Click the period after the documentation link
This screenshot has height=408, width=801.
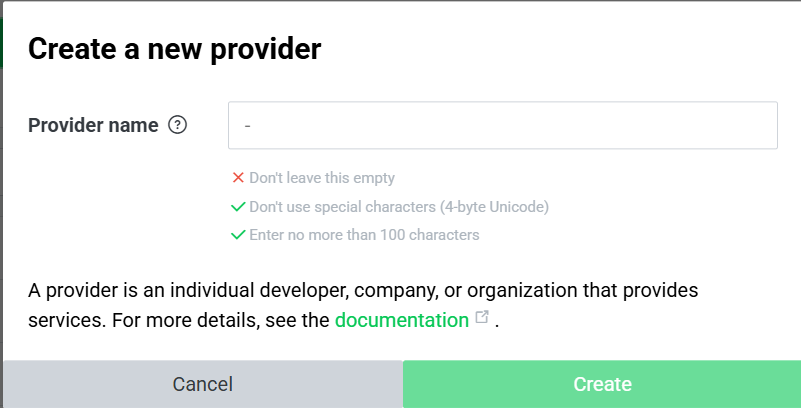pyautogui.click(x=496, y=325)
